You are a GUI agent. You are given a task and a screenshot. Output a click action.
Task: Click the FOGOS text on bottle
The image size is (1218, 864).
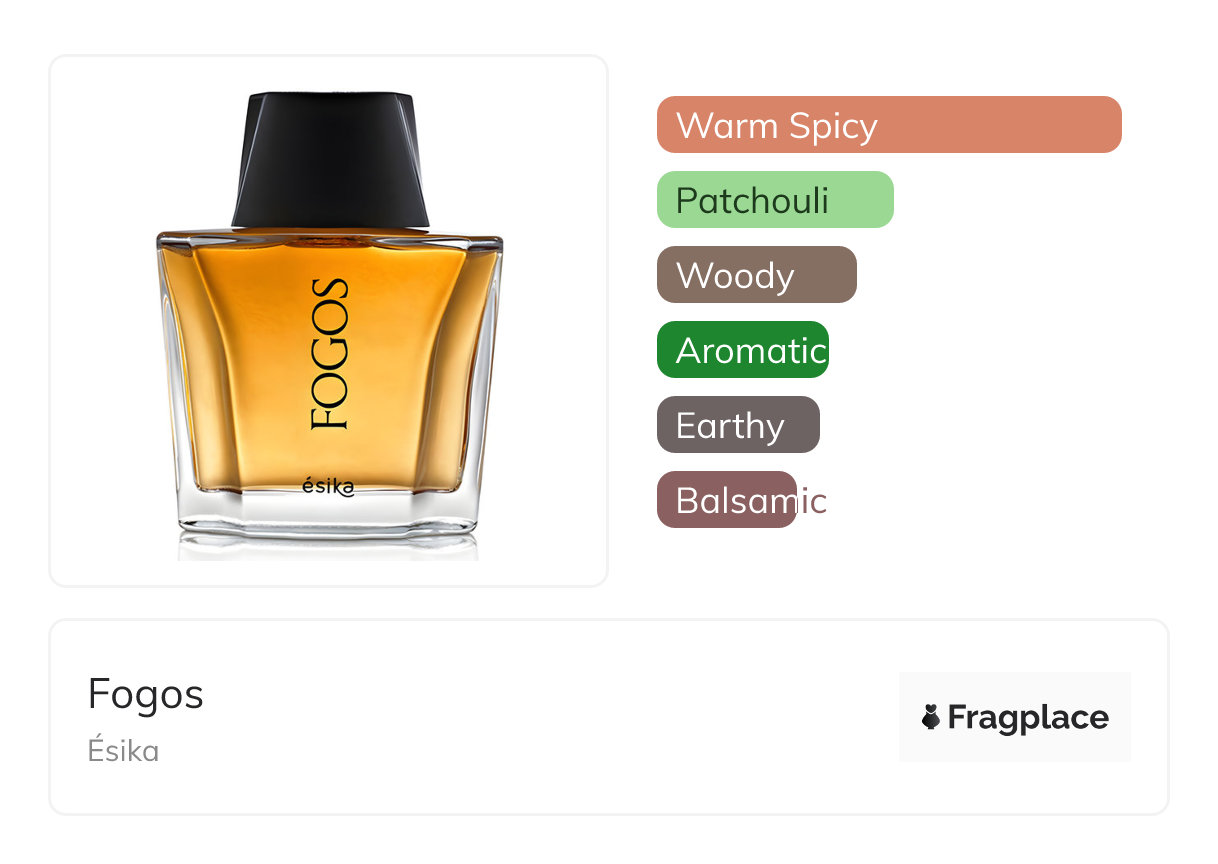coord(330,354)
